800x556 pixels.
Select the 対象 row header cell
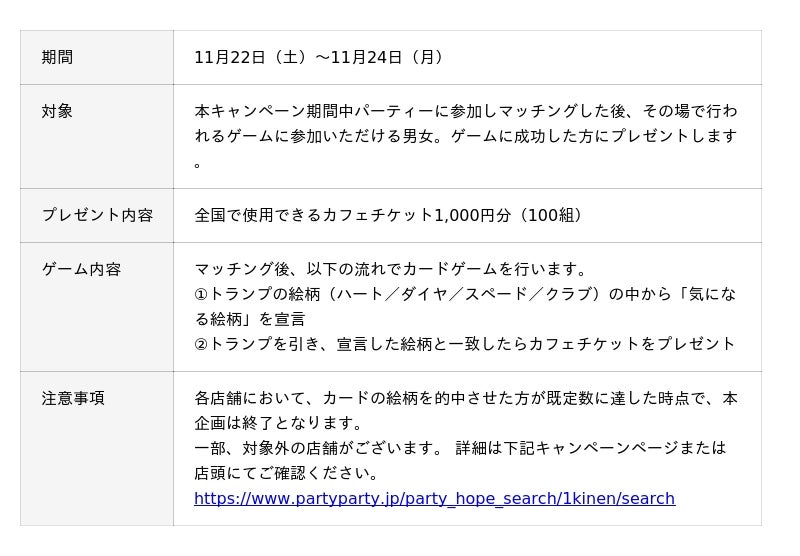tap(57, 111)
